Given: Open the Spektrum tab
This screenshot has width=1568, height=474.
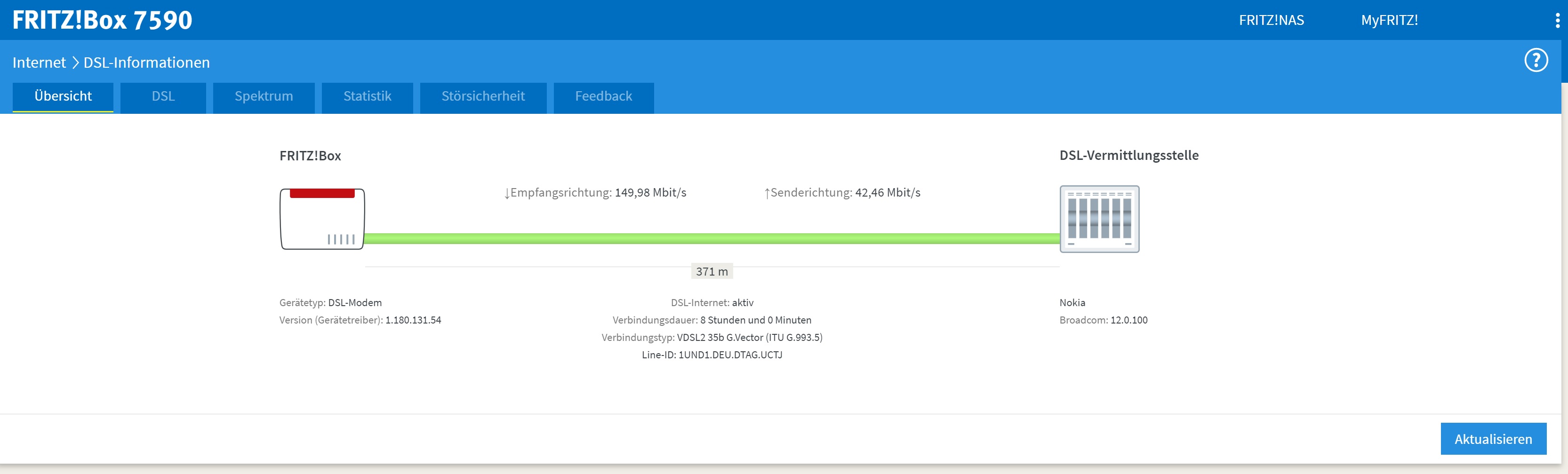Looking at the screenshot, I should pyautogui.click(x=264, y=97).
